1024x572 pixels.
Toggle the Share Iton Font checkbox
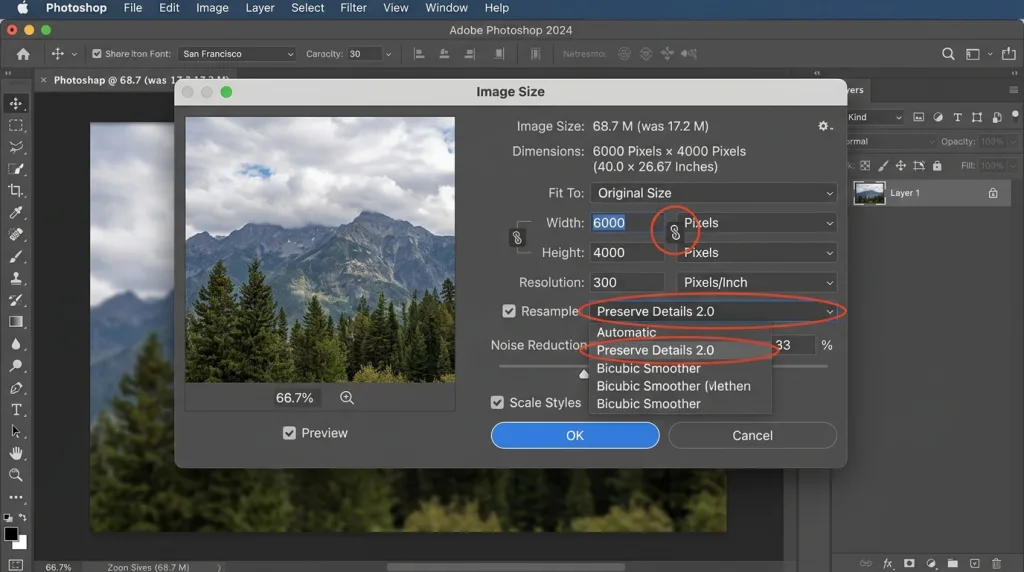(x=97, y=54)
